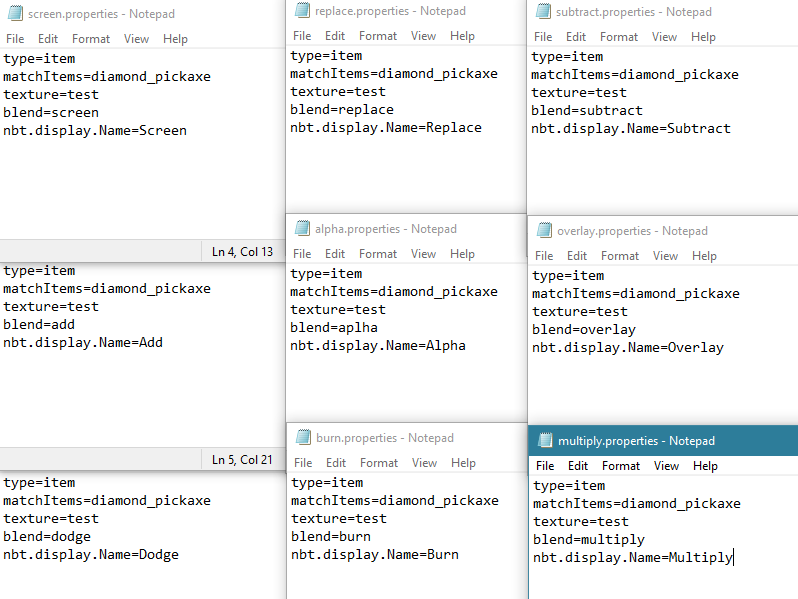
Task: Open Format menu in multiply.properties window
Action: click(x=621, y=466)
